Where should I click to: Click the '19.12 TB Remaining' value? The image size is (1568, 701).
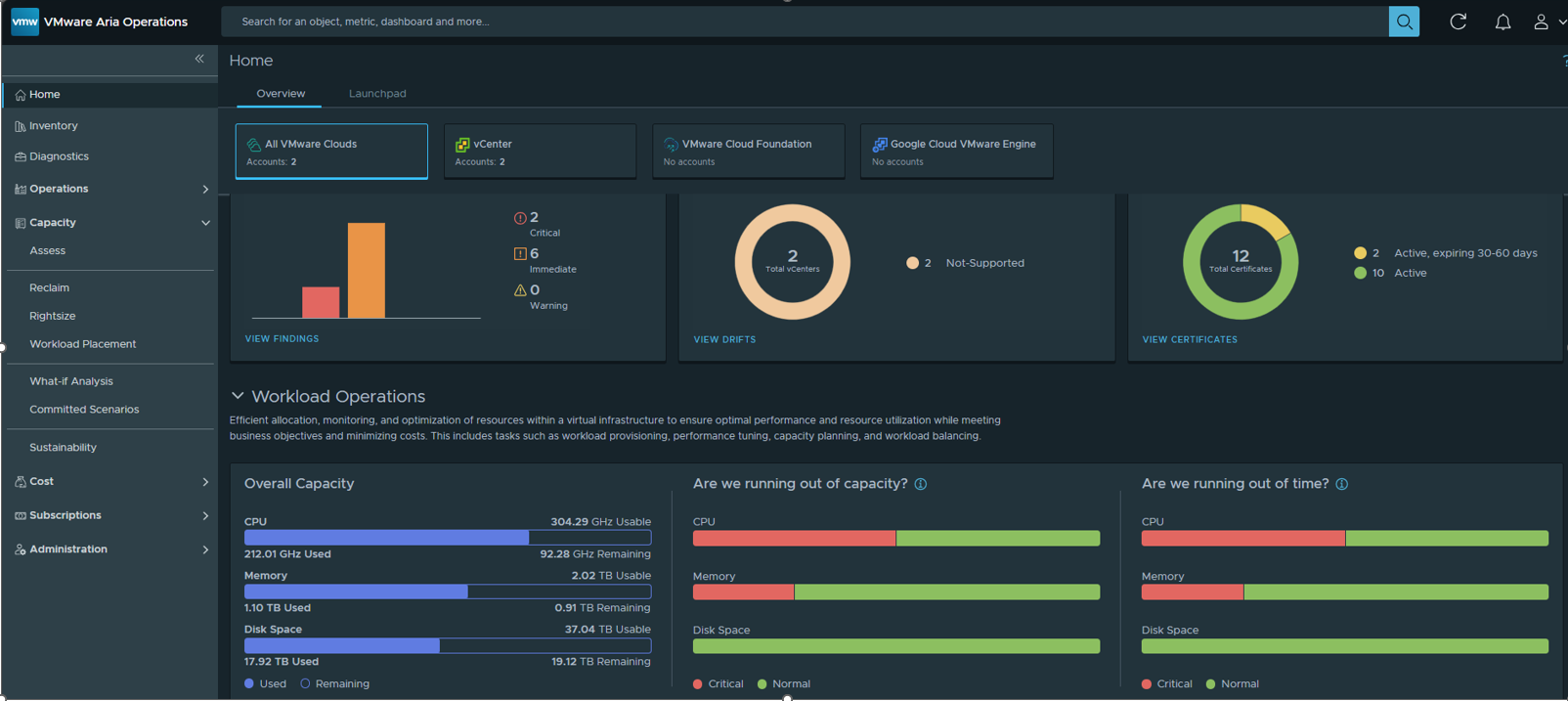[600, 662]
